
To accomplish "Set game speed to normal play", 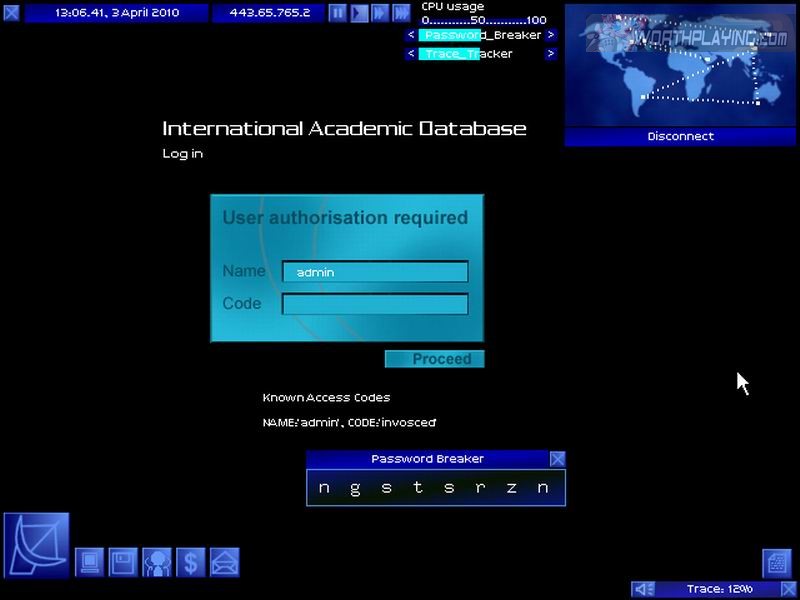I will click(359, 13).
